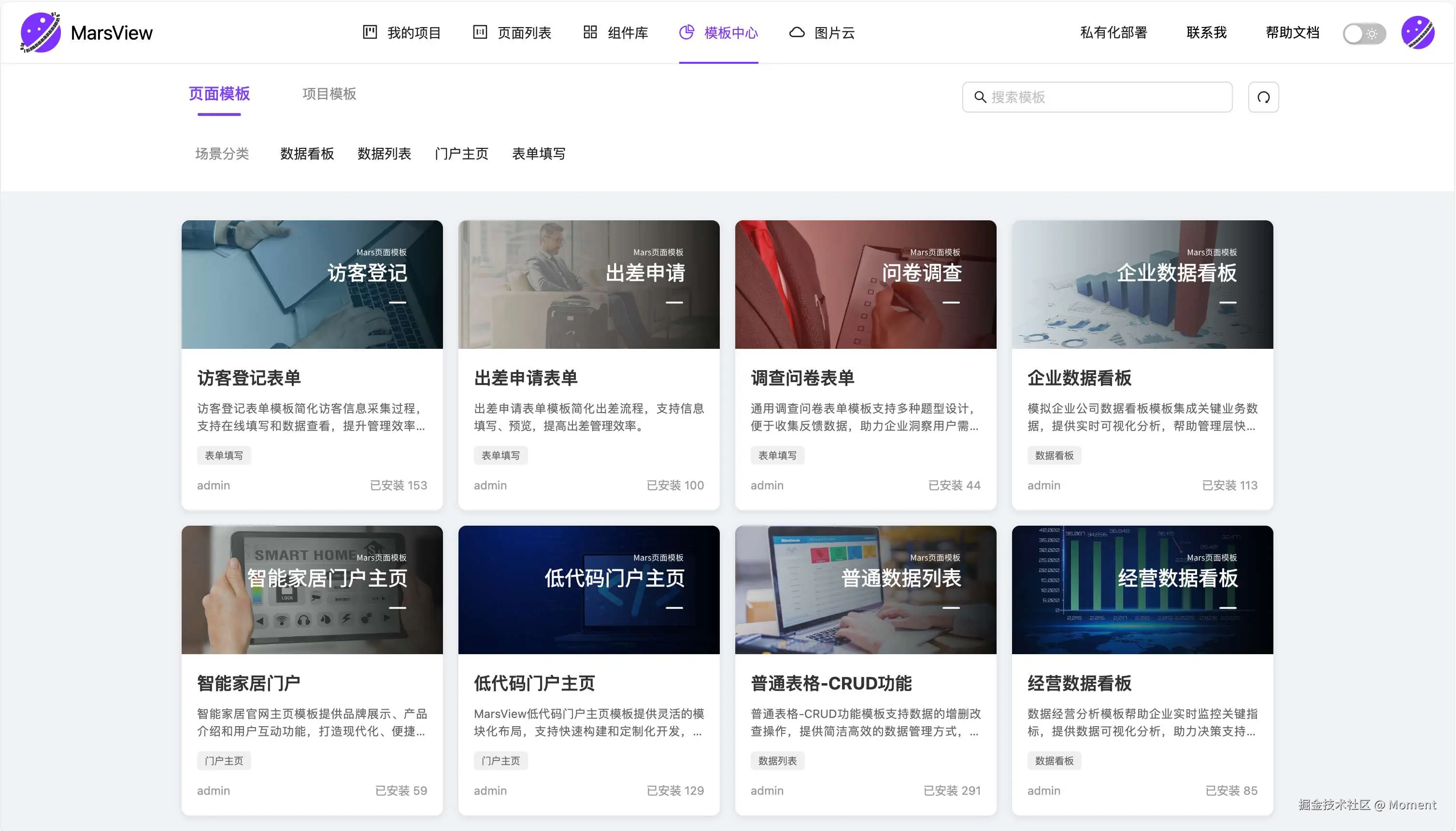Open the user avatar in top right
The width and height of the screenshot is (1456, 831).
coord(1417,32)
